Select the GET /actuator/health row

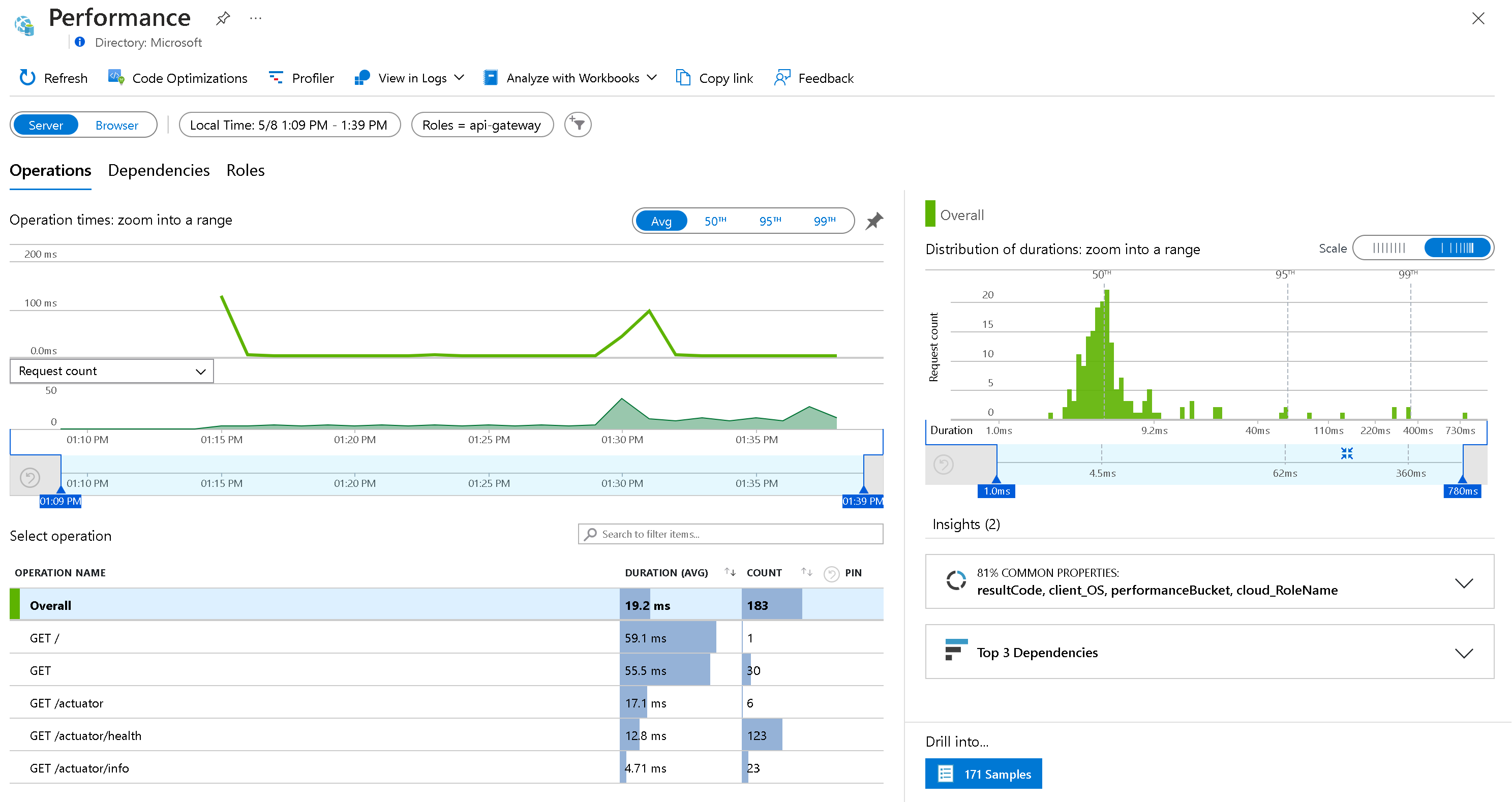[447, 734]
